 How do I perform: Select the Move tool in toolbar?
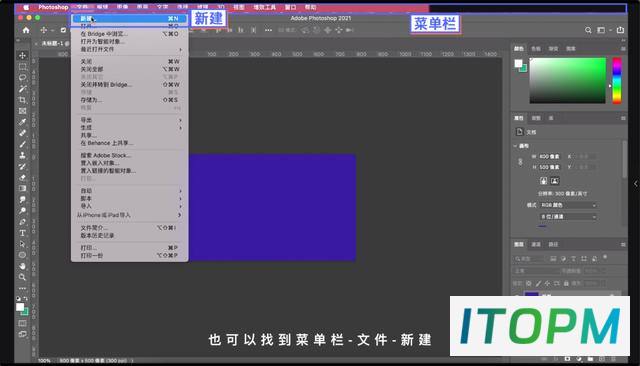point(22,55)
